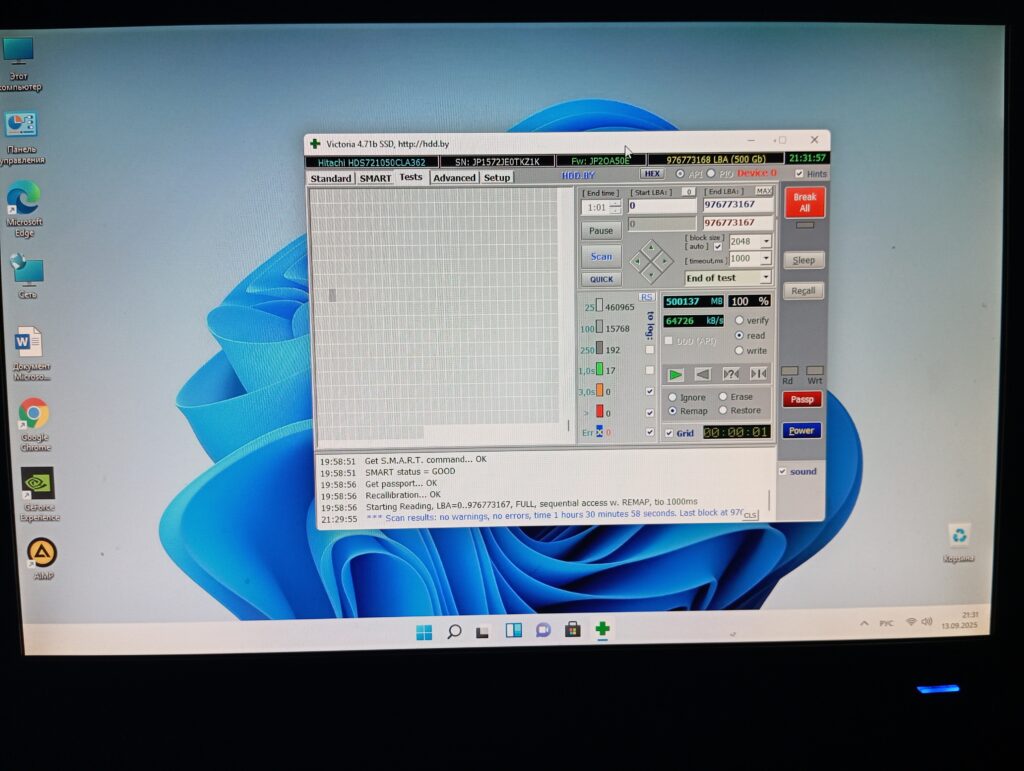This screenshot has height=771, width=1024.
Task: Toggle the sound checkbox
Action: coord(782,471)
